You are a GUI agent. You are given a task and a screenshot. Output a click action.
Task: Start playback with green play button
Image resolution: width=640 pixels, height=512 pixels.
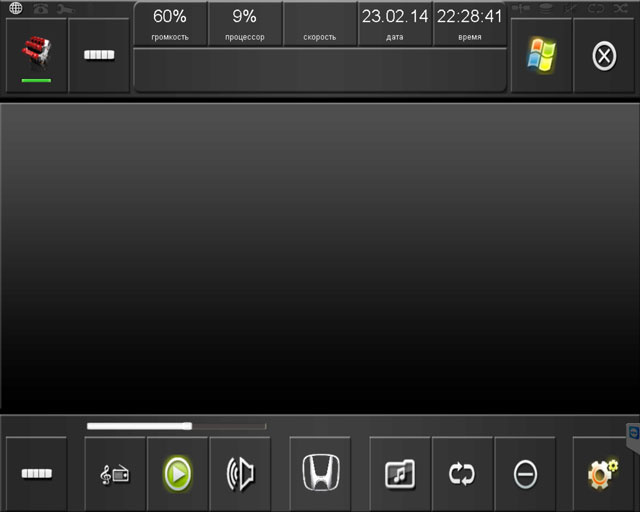(178, 474)
